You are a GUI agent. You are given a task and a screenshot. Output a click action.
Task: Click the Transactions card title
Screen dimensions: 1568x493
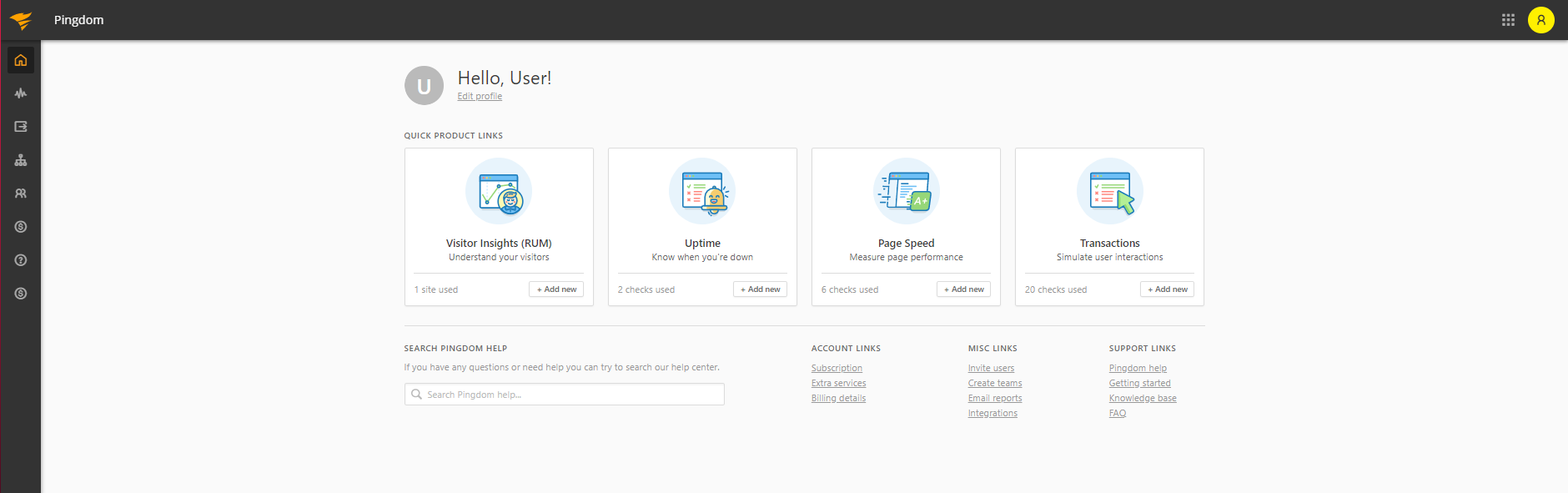point(1109,244)
